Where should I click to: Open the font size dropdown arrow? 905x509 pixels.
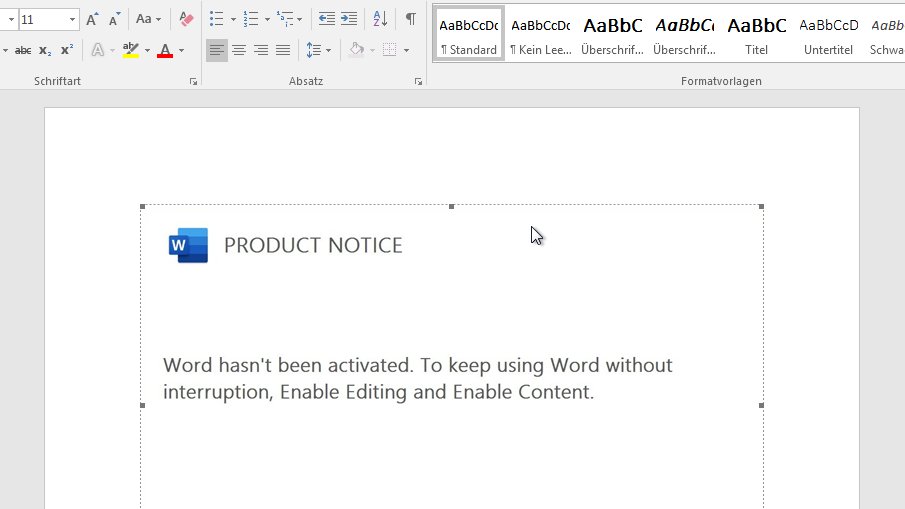click(x=72, y=20)
